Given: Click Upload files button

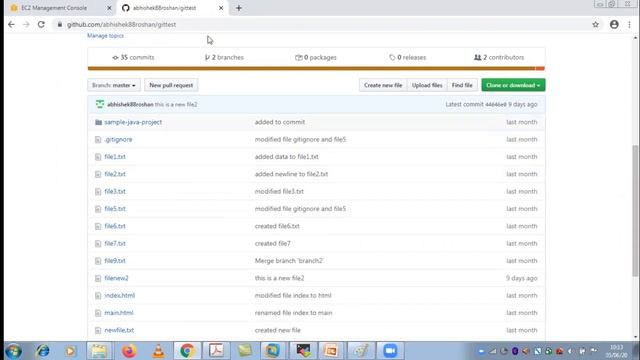Looking at the screenshot, I should click(x=427, y=85).
